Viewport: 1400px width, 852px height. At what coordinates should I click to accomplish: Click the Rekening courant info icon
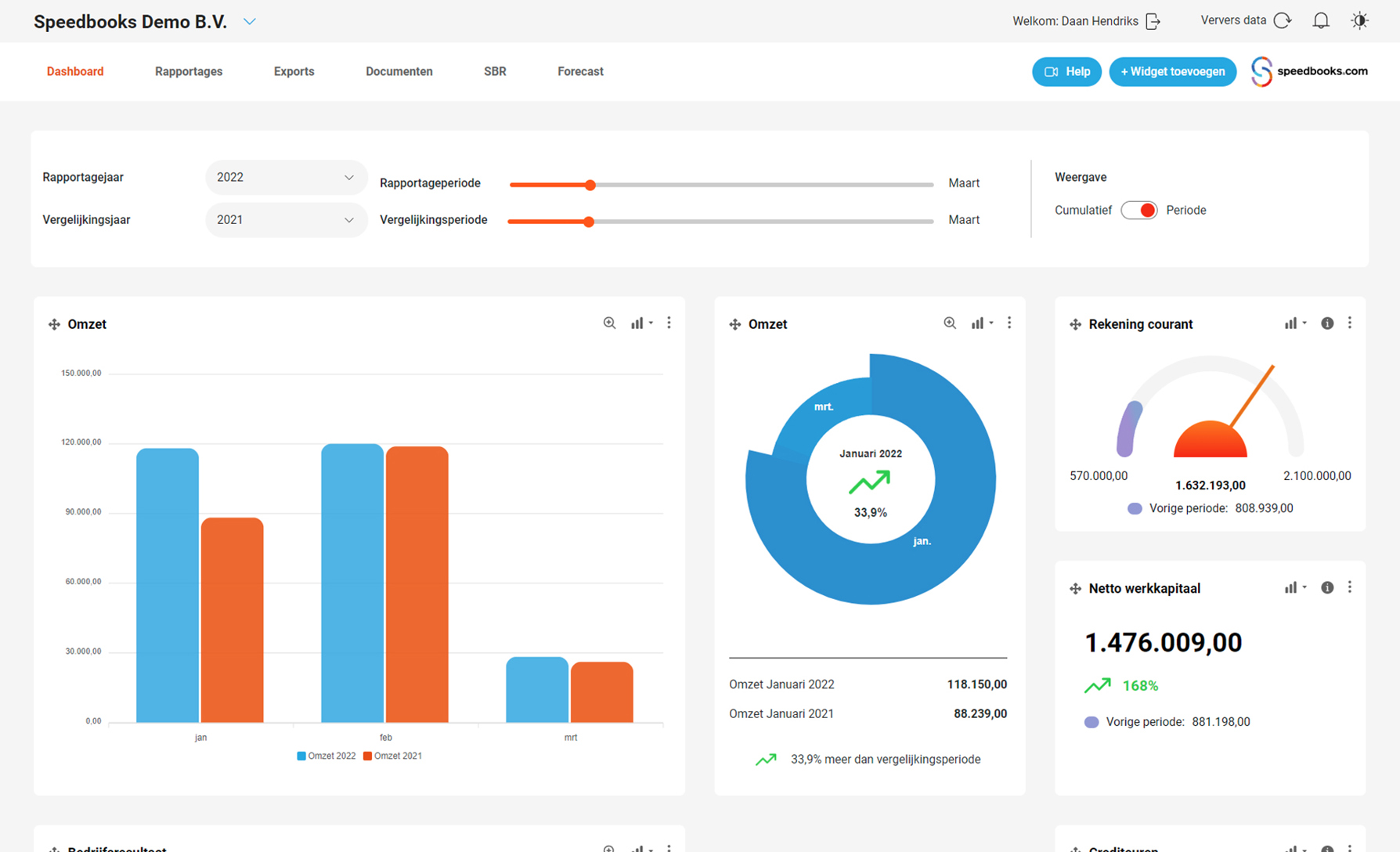coord(1326,323)
